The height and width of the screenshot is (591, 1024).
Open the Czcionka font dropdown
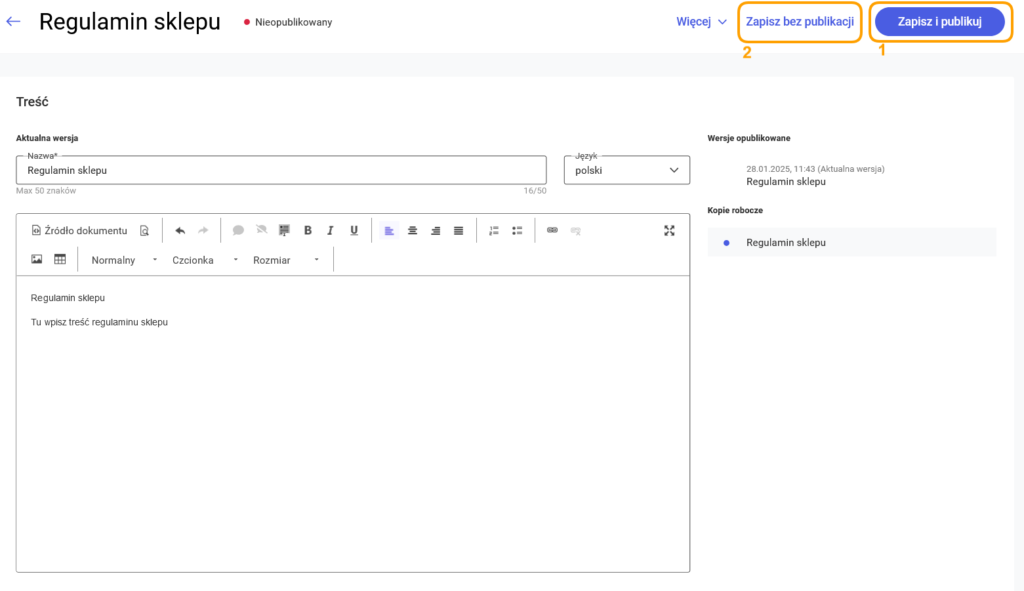(205, 260)
